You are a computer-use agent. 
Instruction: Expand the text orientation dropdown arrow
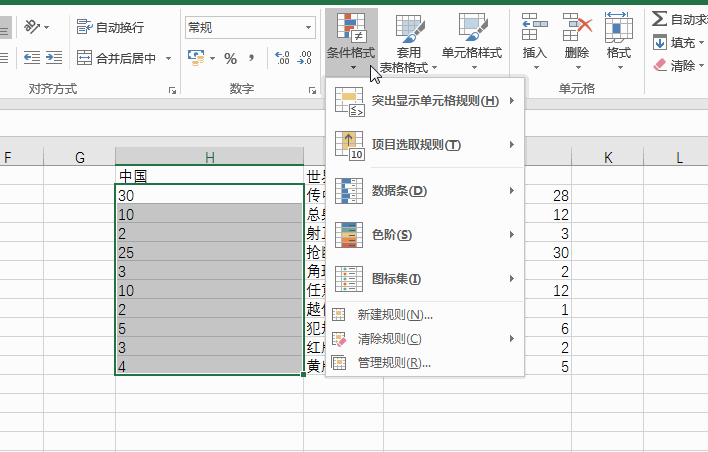[x=47, y=28]
